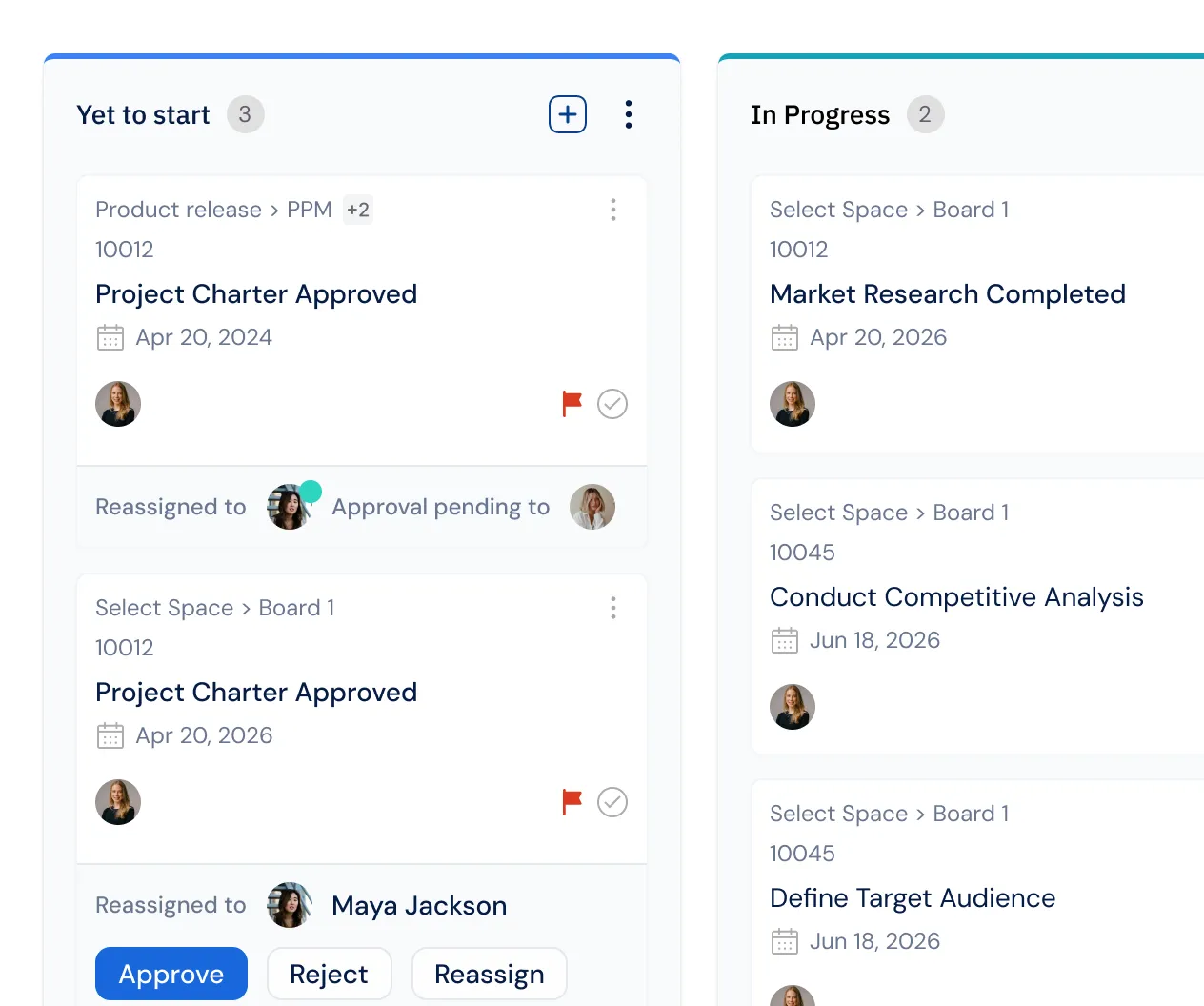The width and height of the screenshot is (1204, 1006).
Task: Open Yet to start column options menu
Action: pos(629,114)
